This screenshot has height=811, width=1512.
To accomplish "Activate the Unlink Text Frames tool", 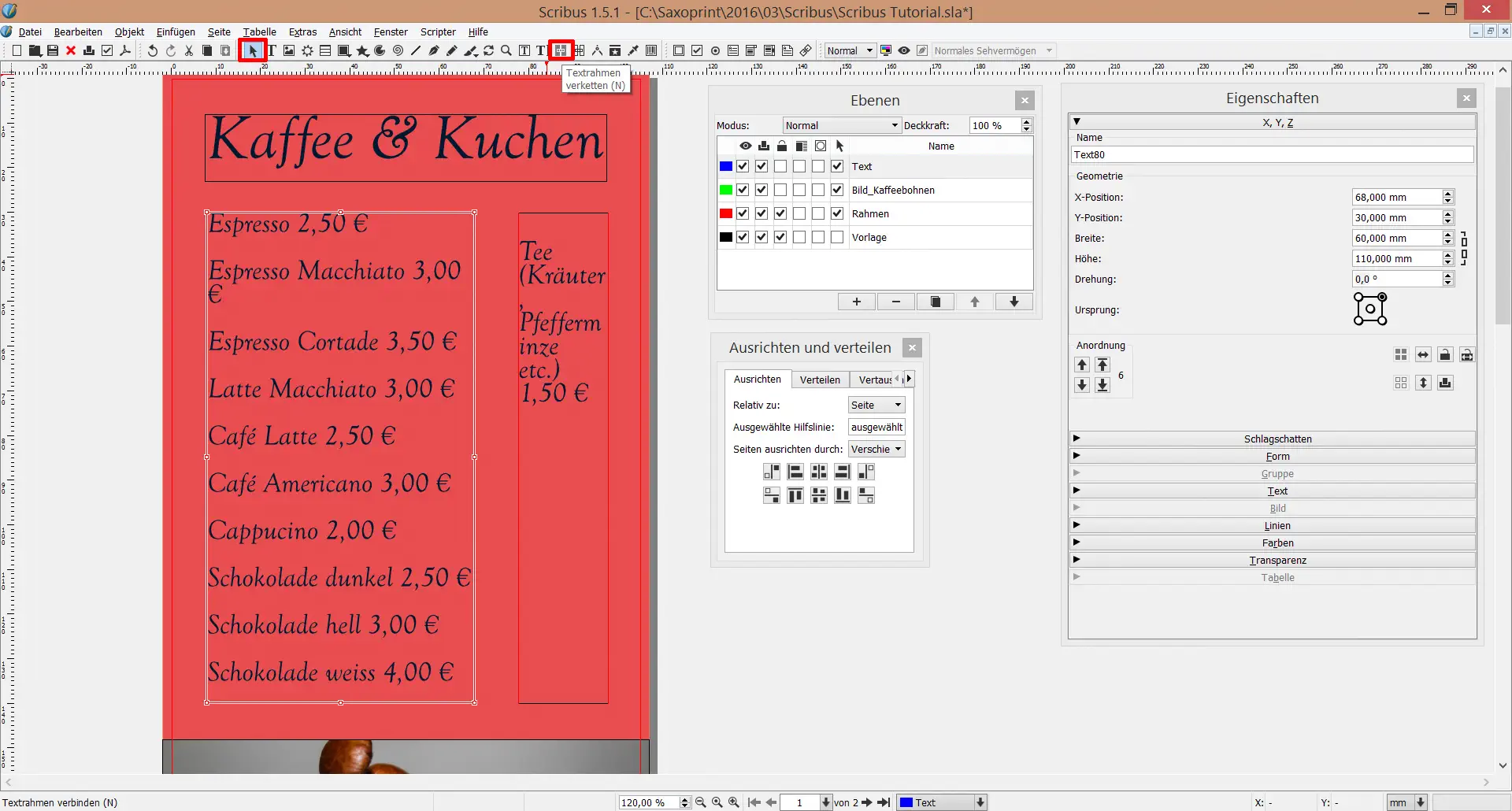I will click(x=579, y=50).
